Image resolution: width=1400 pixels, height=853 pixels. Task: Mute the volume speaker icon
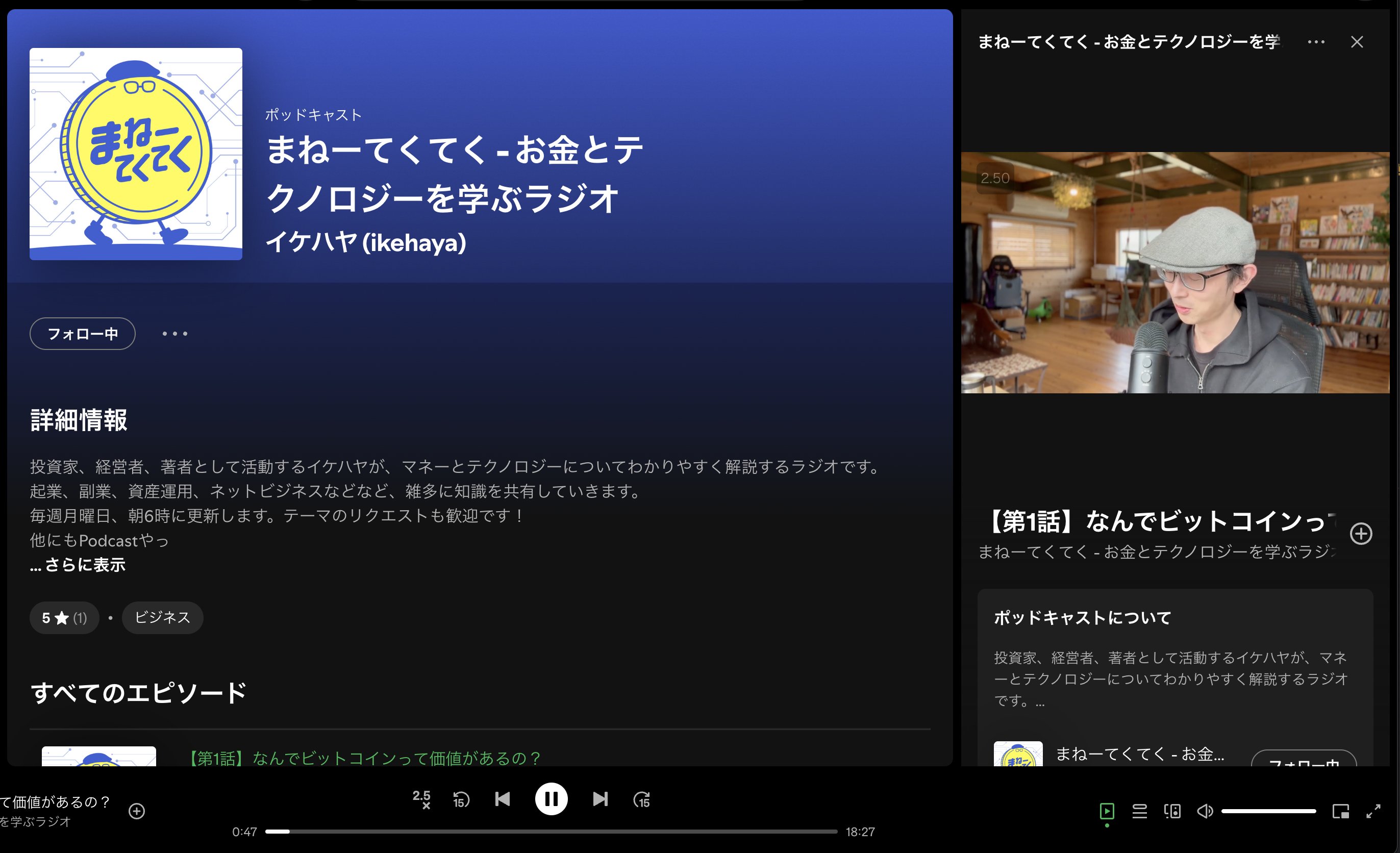pos(1205,811)
